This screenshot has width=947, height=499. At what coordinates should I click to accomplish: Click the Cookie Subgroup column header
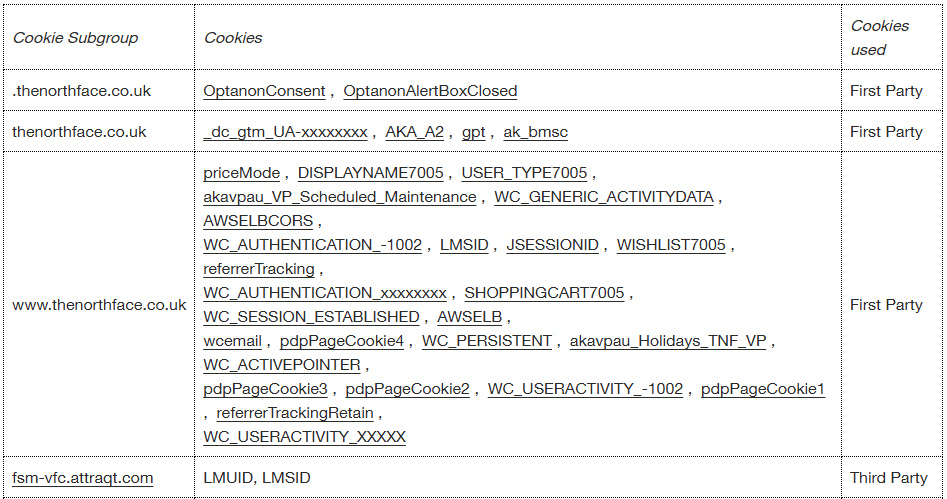pos(75,38)
